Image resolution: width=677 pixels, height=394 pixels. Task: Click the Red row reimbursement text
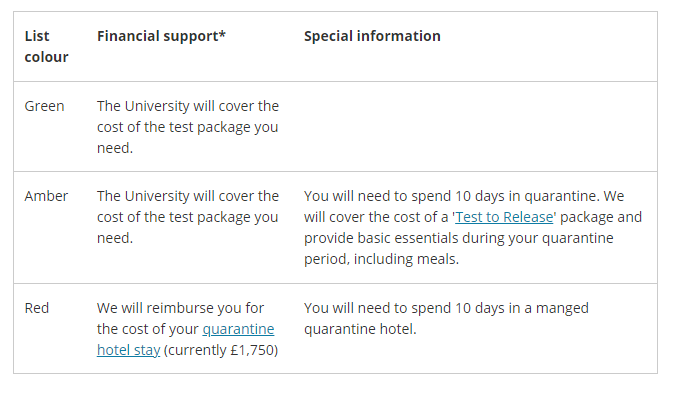click(x=188, y=329)
